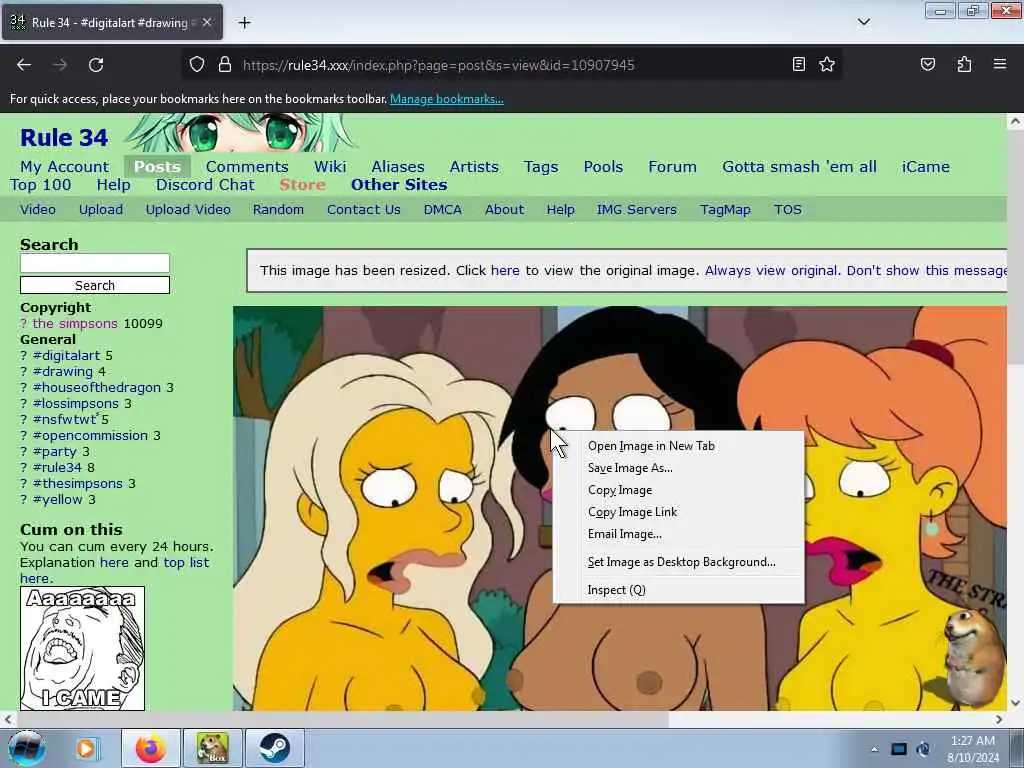
Task: Focus the Search text field
Action: (95, 263)
